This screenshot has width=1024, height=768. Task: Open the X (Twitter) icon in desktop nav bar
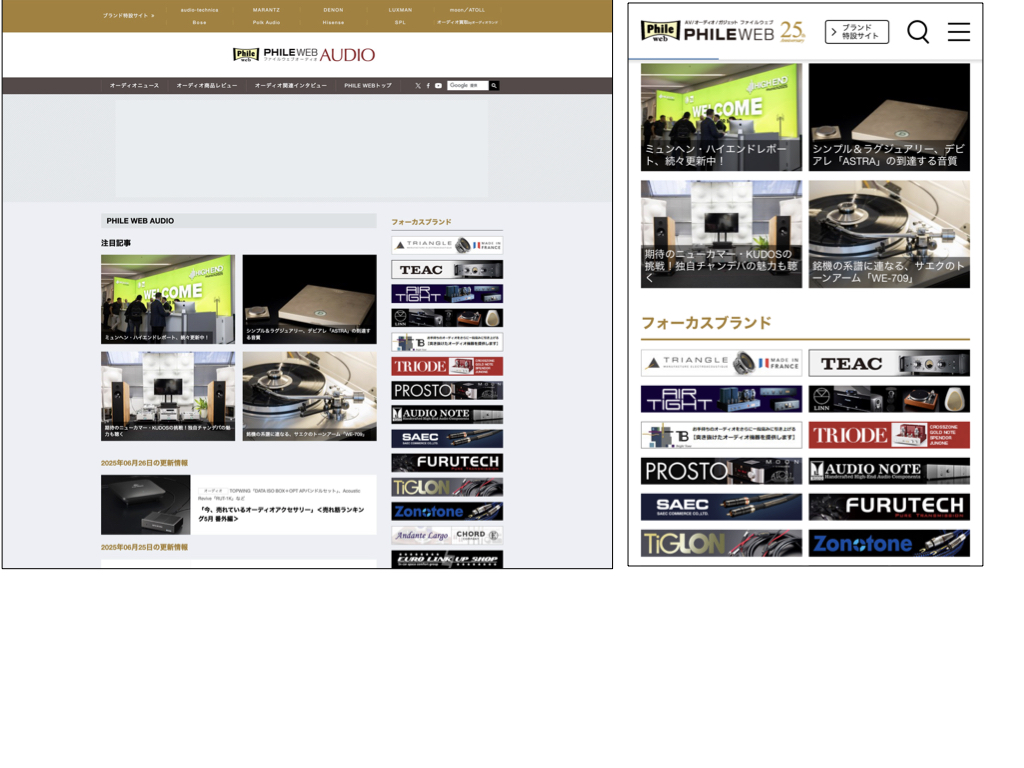click(418, 86)
